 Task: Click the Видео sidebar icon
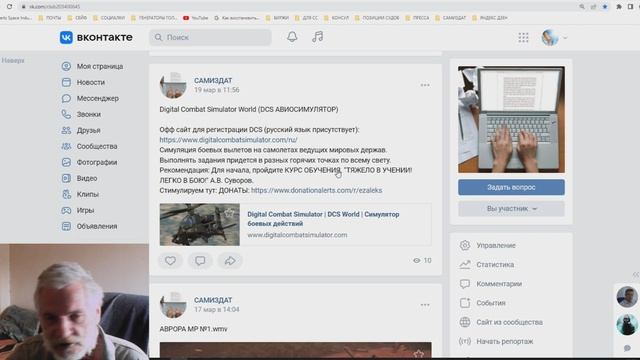(x=66, y=178)
